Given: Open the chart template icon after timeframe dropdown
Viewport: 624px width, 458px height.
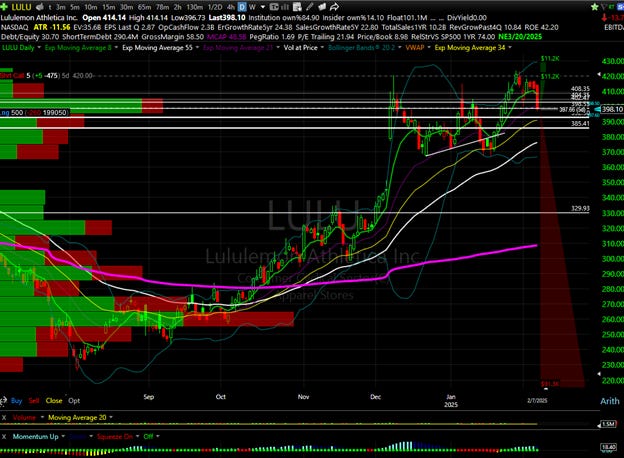Looking at the screenshot, I should tap(274, 7).
